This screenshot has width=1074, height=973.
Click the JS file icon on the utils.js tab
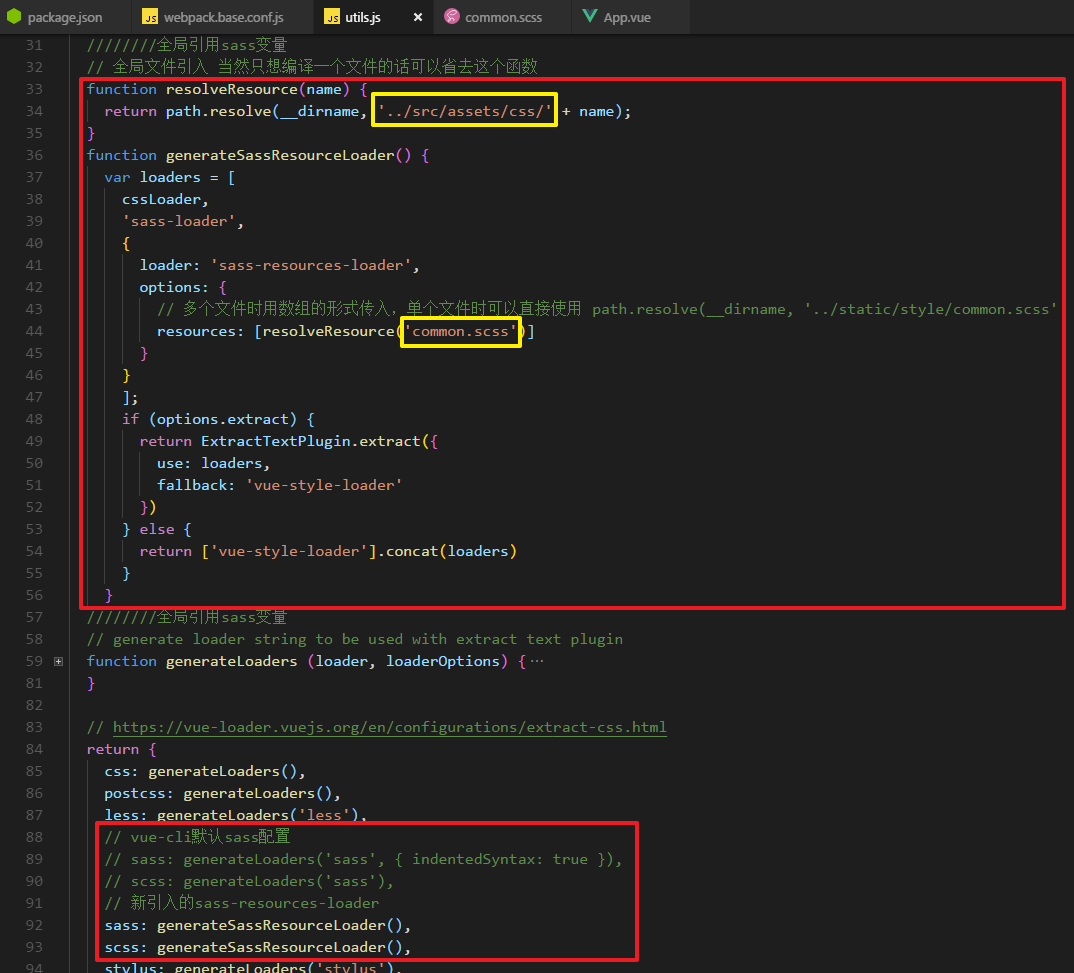tap(332, 17)
